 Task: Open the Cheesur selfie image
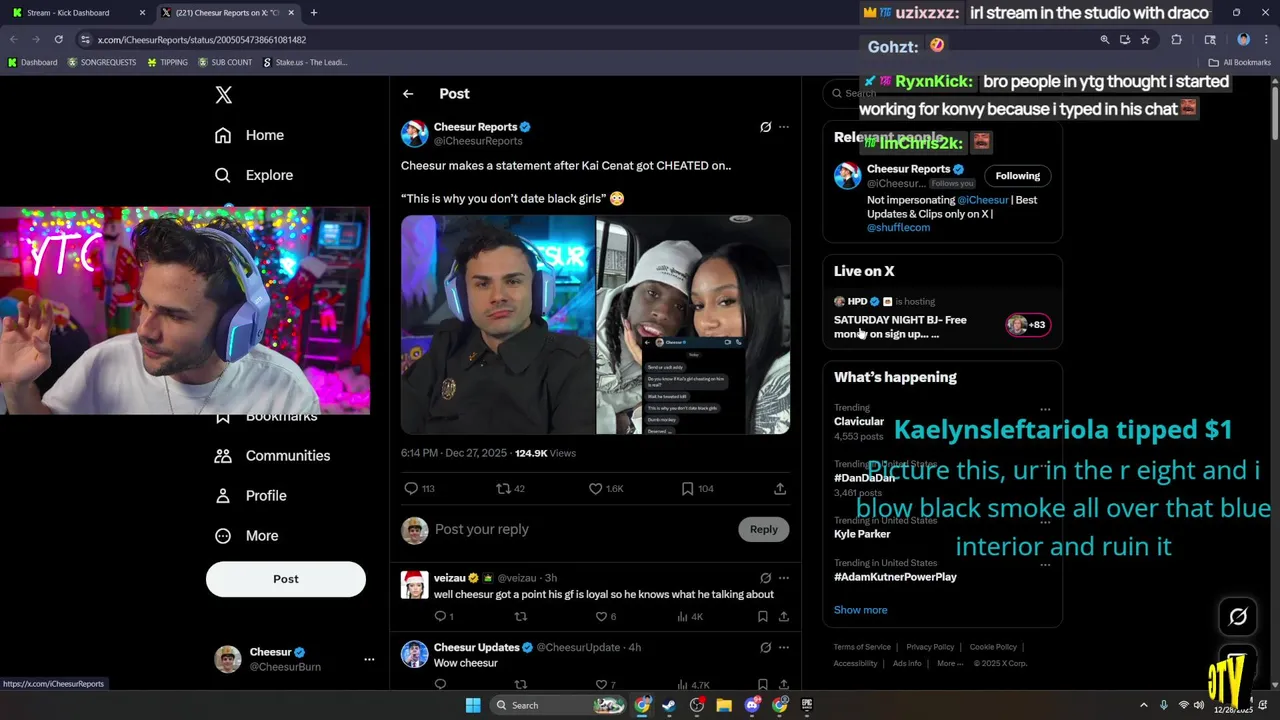(498, 325)
